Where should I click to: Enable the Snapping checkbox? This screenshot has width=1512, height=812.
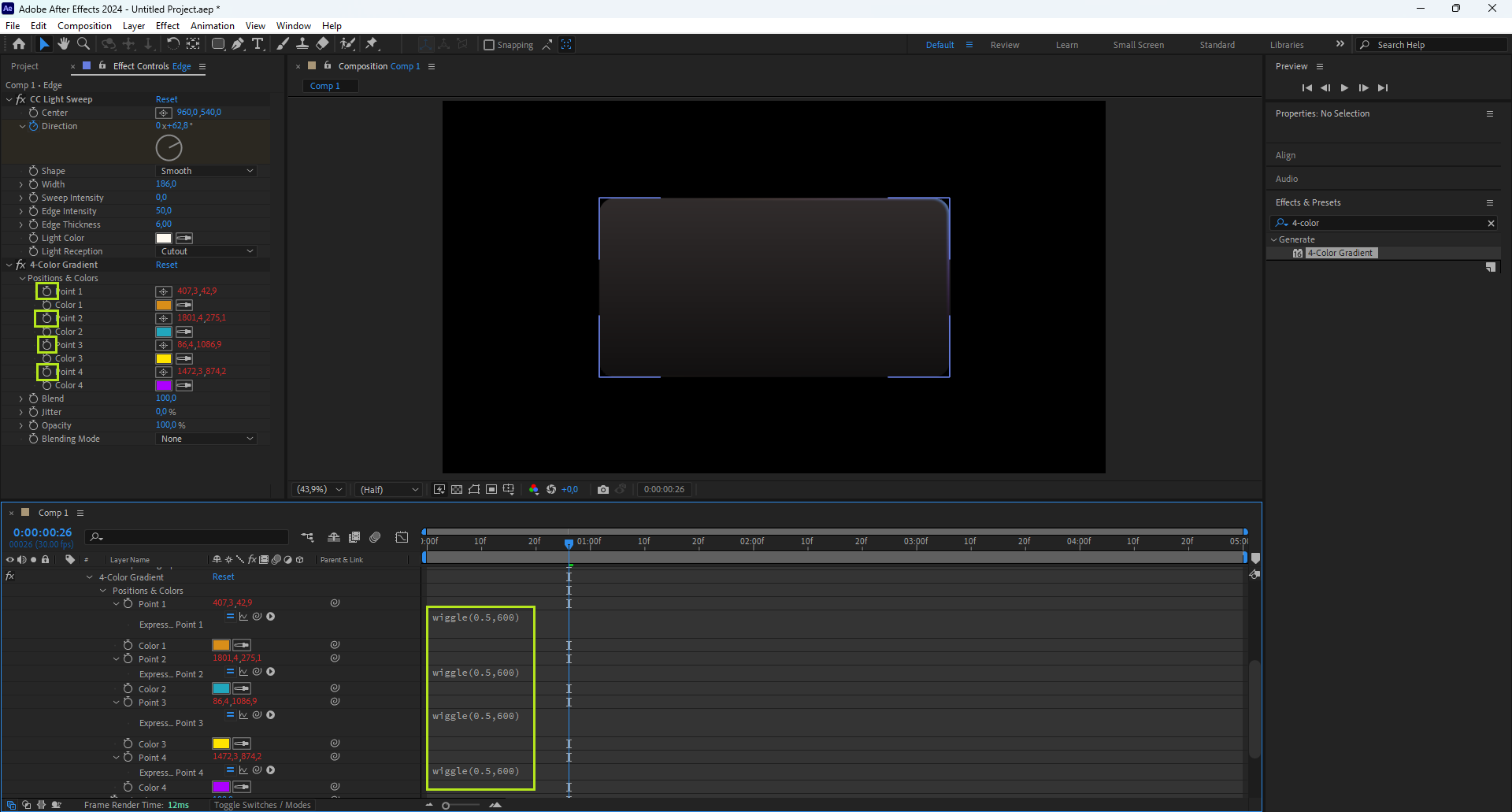tap(489, 45)
